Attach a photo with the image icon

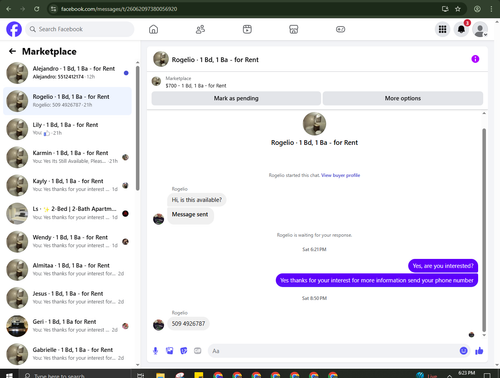click(169, 351)
